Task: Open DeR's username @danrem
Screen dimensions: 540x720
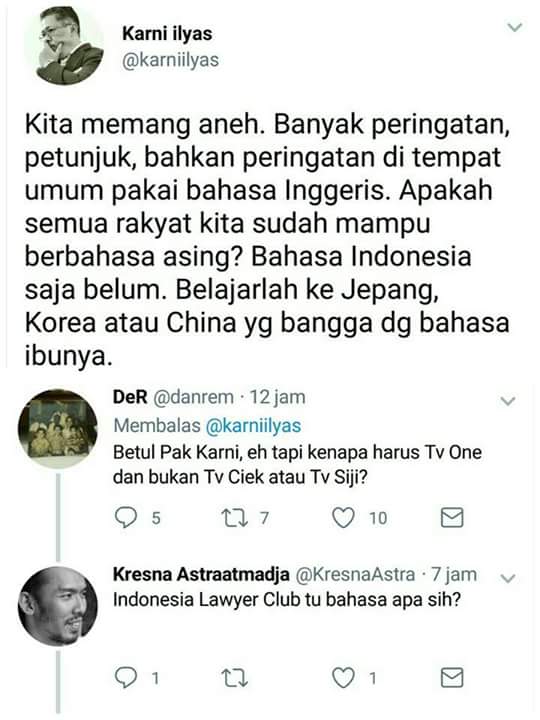Action: [192, 397]
